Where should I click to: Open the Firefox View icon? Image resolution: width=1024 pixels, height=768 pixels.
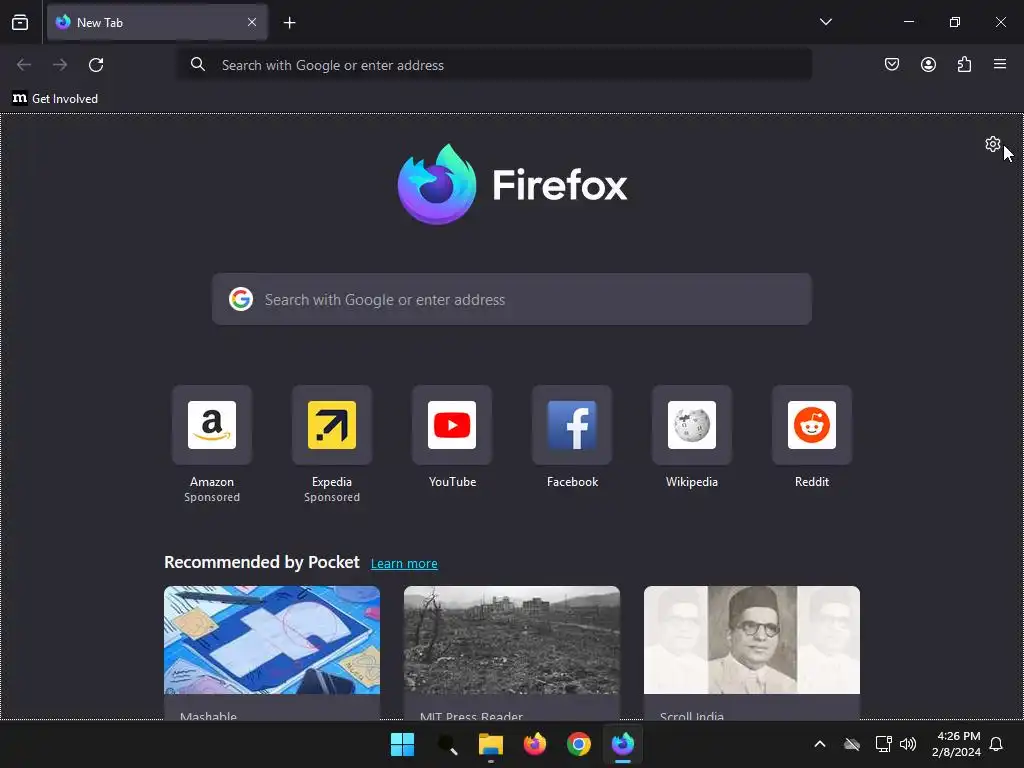(20, 22)
